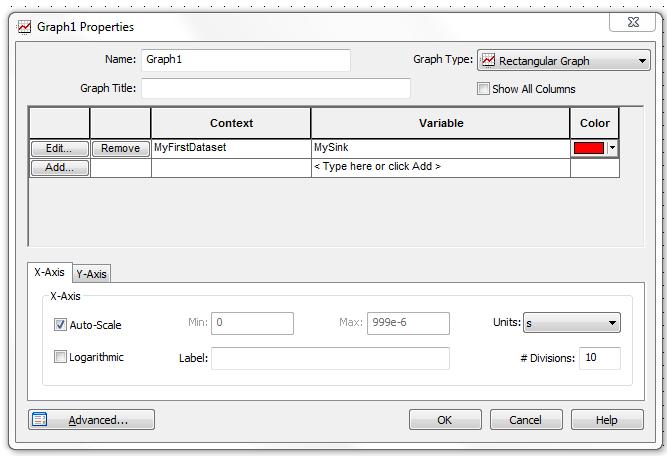Screen dimensions: 667x456
Task: Click the Max value field
Action: click(x=408, y=323)
